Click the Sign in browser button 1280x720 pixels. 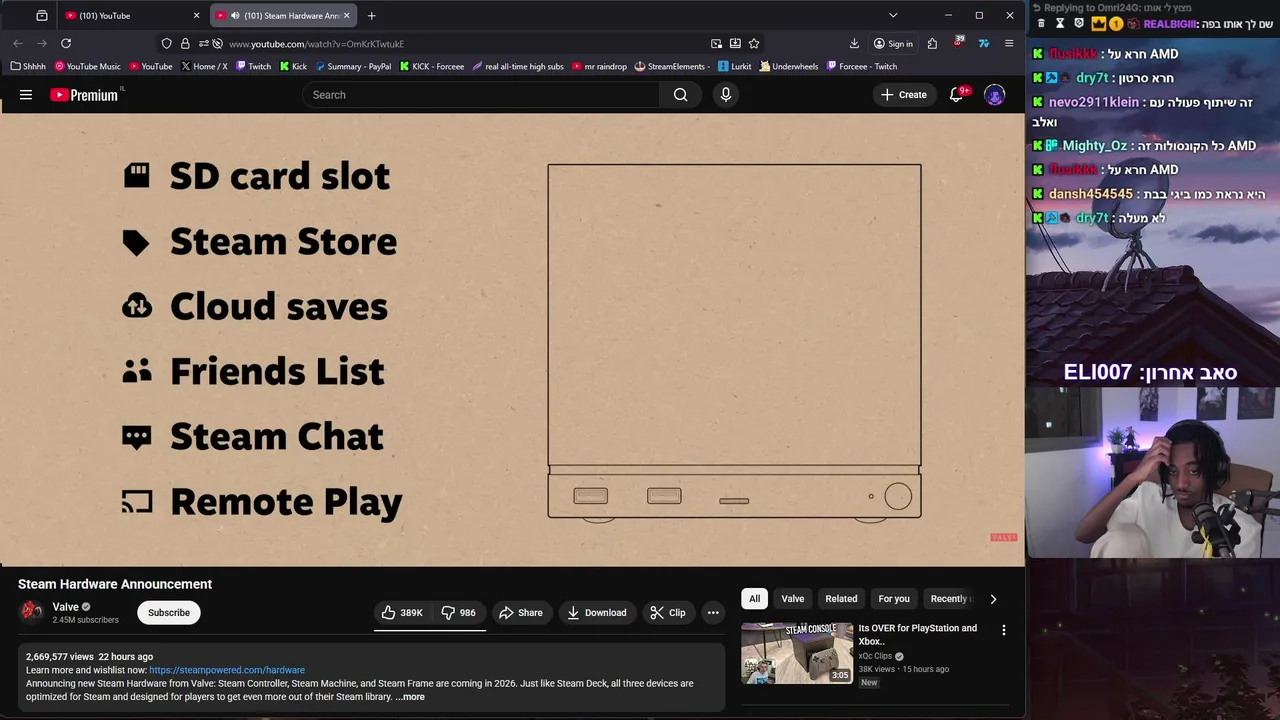click(893, 43)
